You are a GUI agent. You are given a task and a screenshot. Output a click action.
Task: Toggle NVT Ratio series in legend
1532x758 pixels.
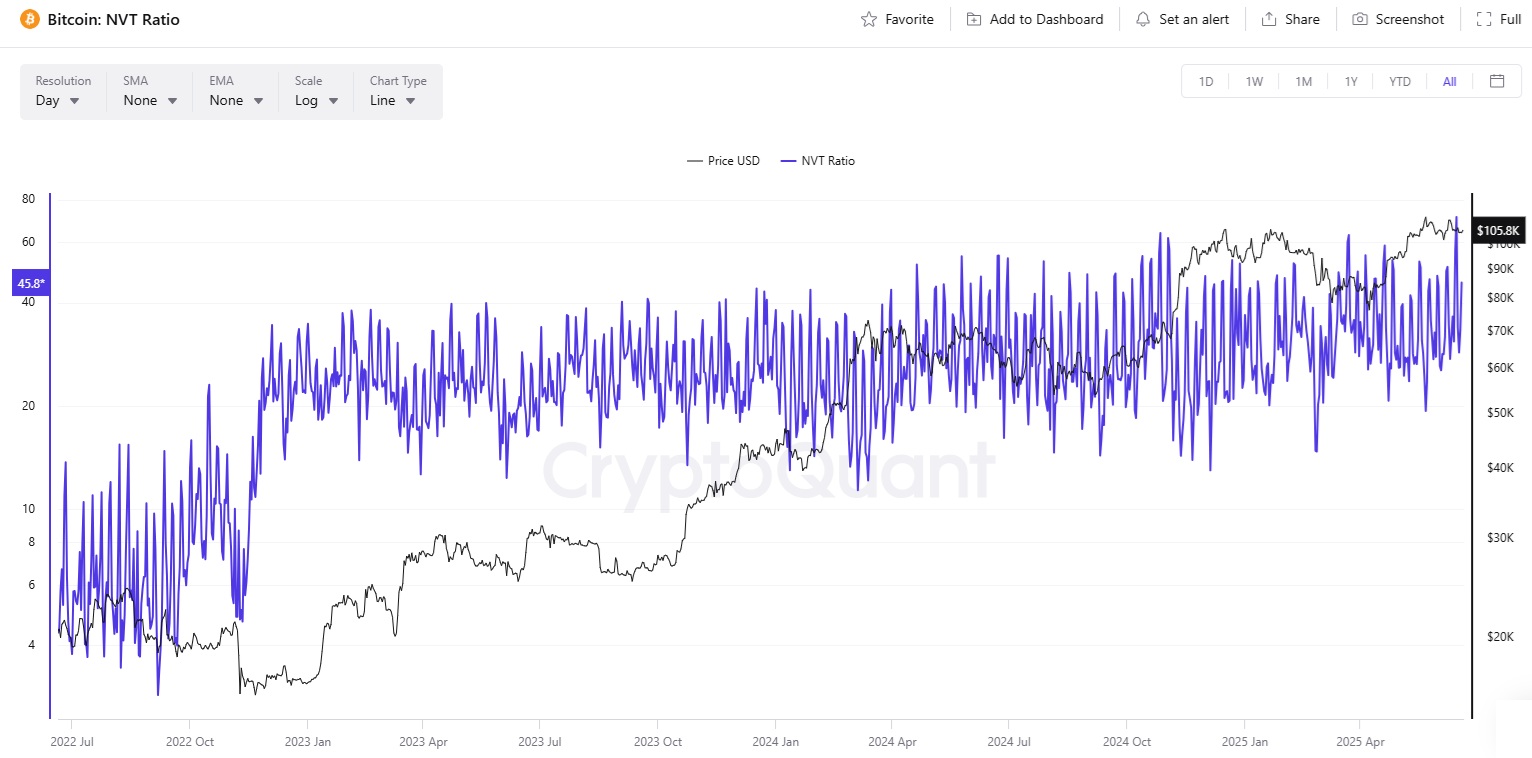[817, 161]
